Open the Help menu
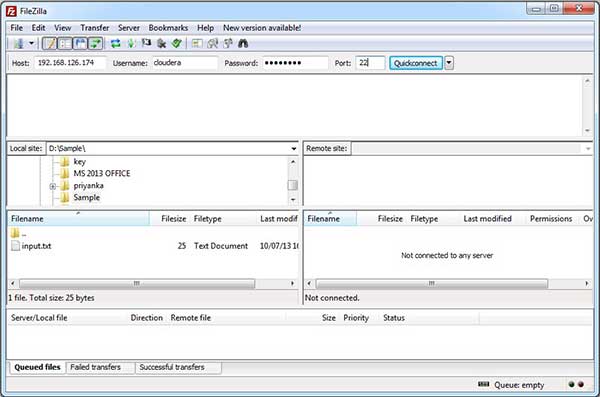600x397 pixels. point(205,28)
